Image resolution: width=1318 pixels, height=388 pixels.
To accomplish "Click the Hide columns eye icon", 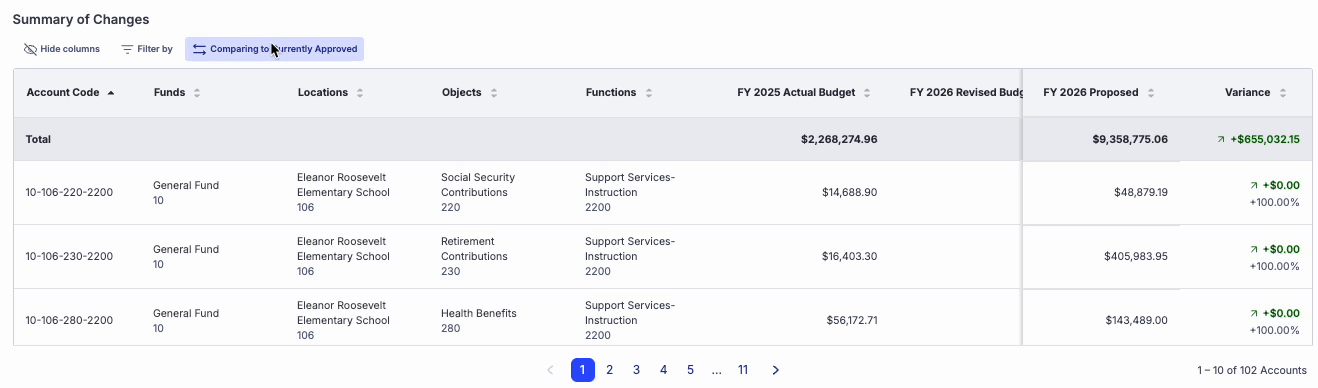I will pyautogui.click(x=30, y=49).
